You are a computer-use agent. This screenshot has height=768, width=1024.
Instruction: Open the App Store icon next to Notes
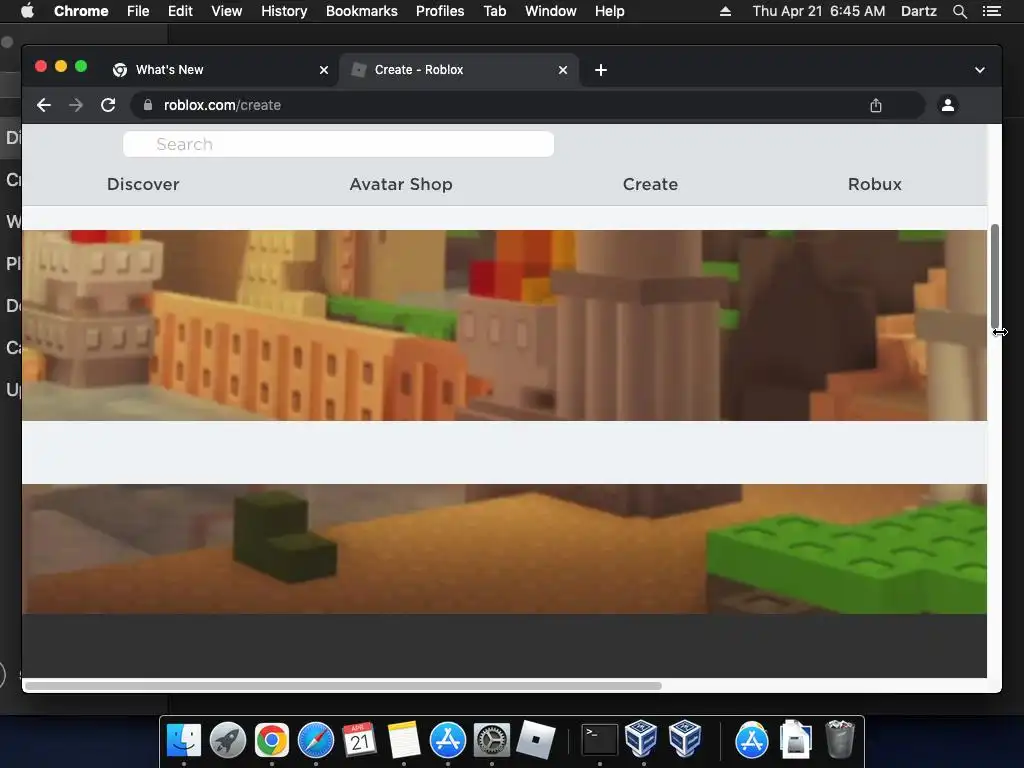pos(447,740)
